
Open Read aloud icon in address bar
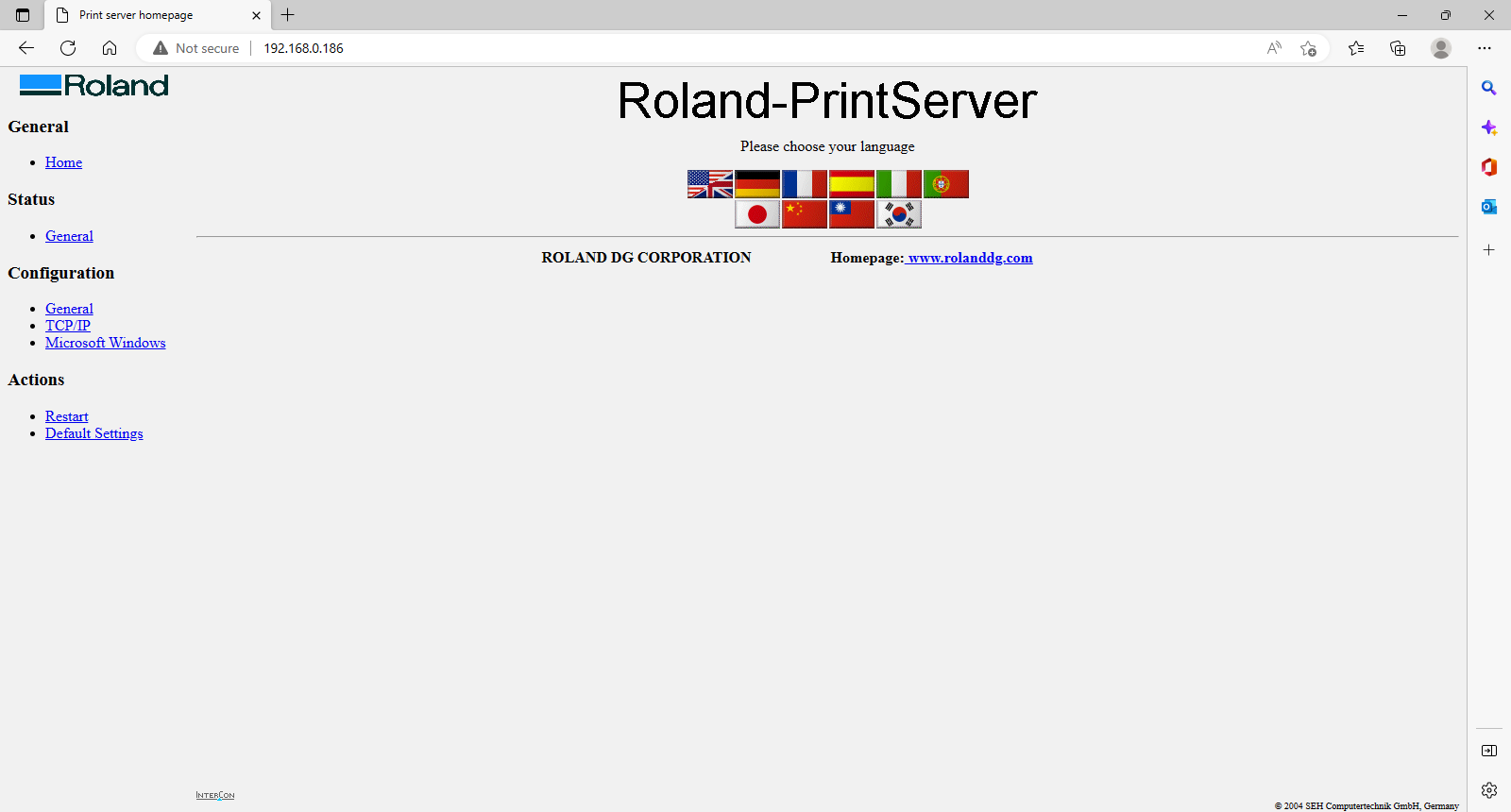(1274, 48)
